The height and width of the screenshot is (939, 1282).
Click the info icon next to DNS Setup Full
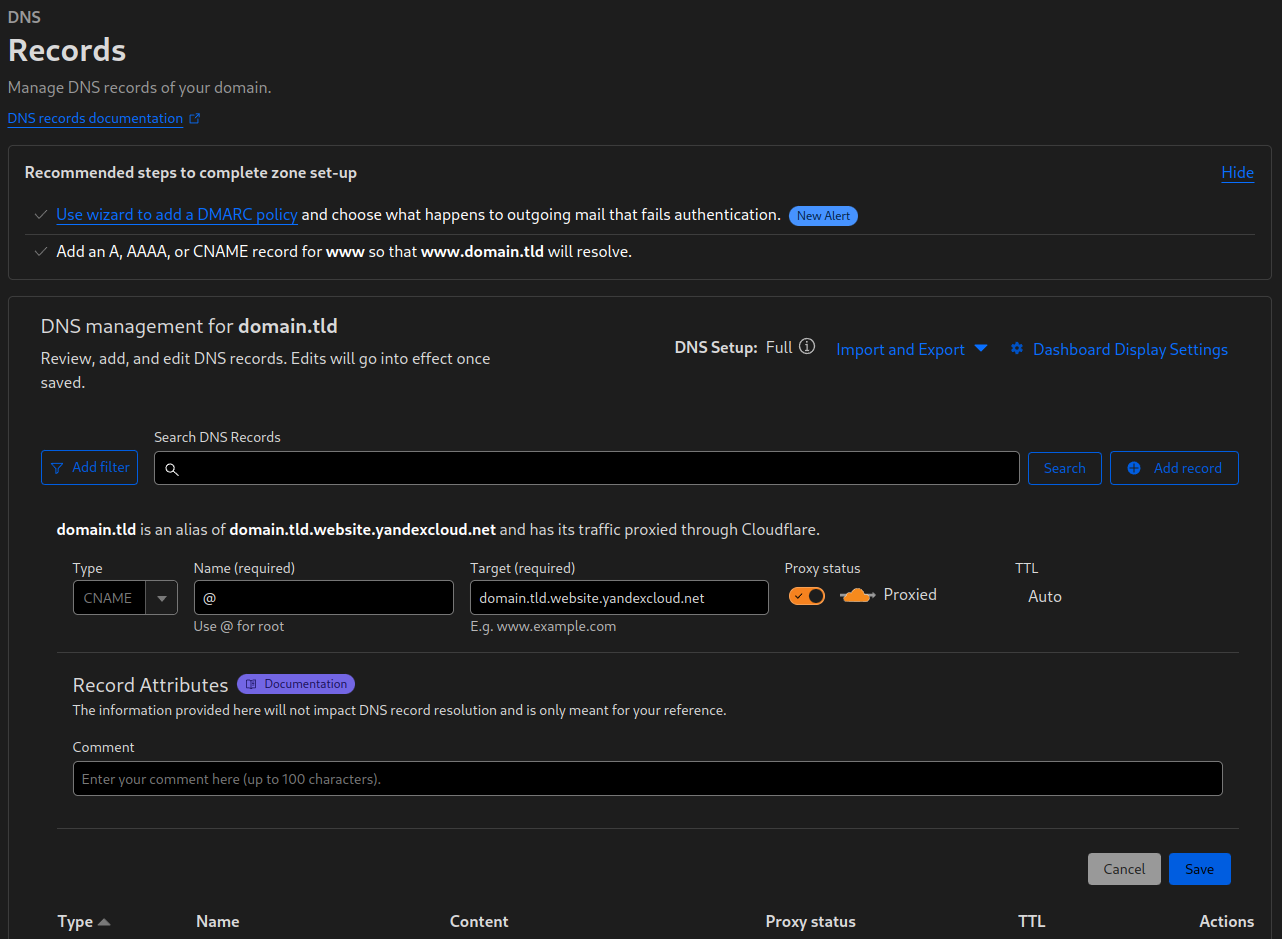[x=807, y=347]
